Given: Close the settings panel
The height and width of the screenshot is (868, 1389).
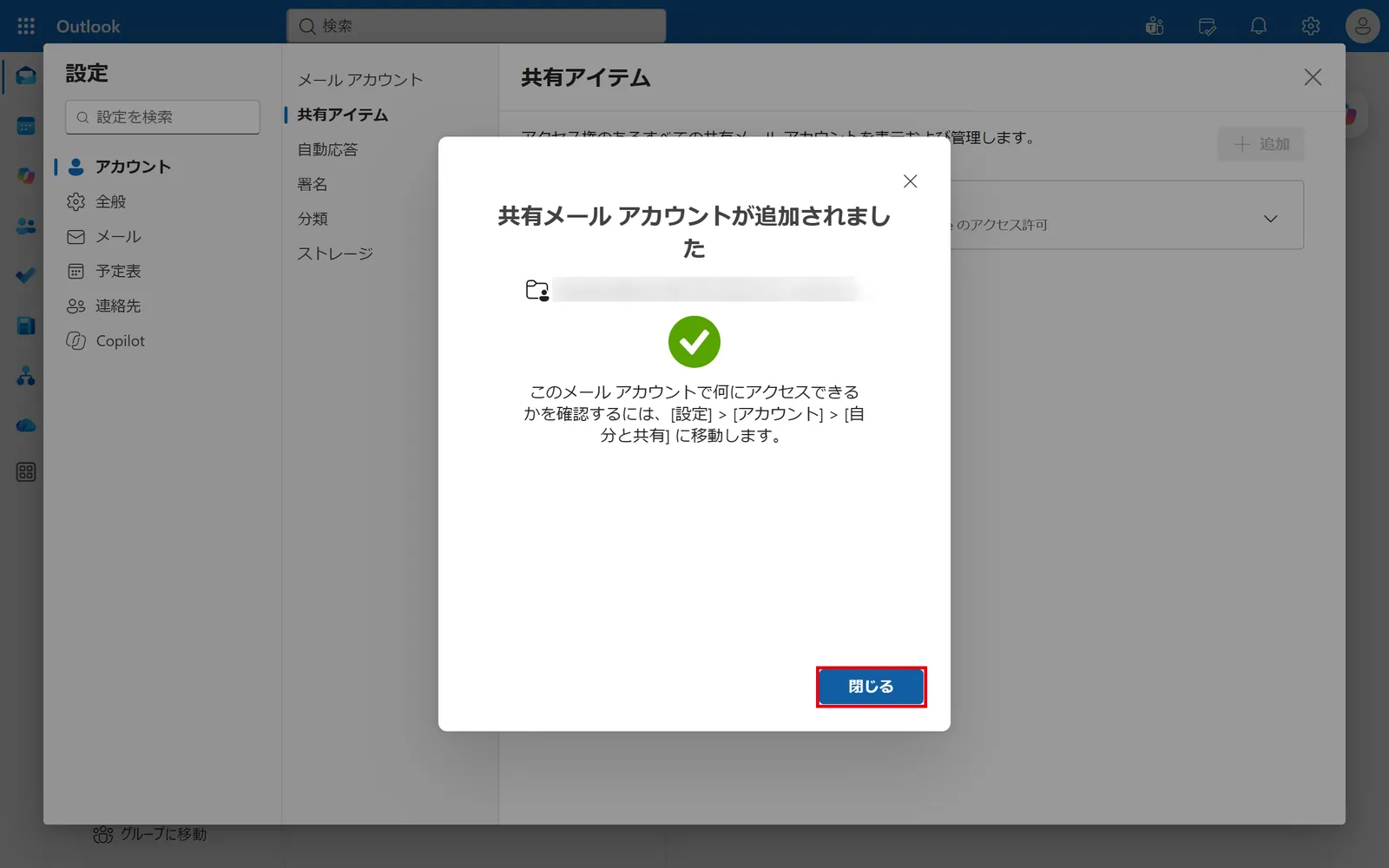Looking at the screenshot, I should point(1313,77).
